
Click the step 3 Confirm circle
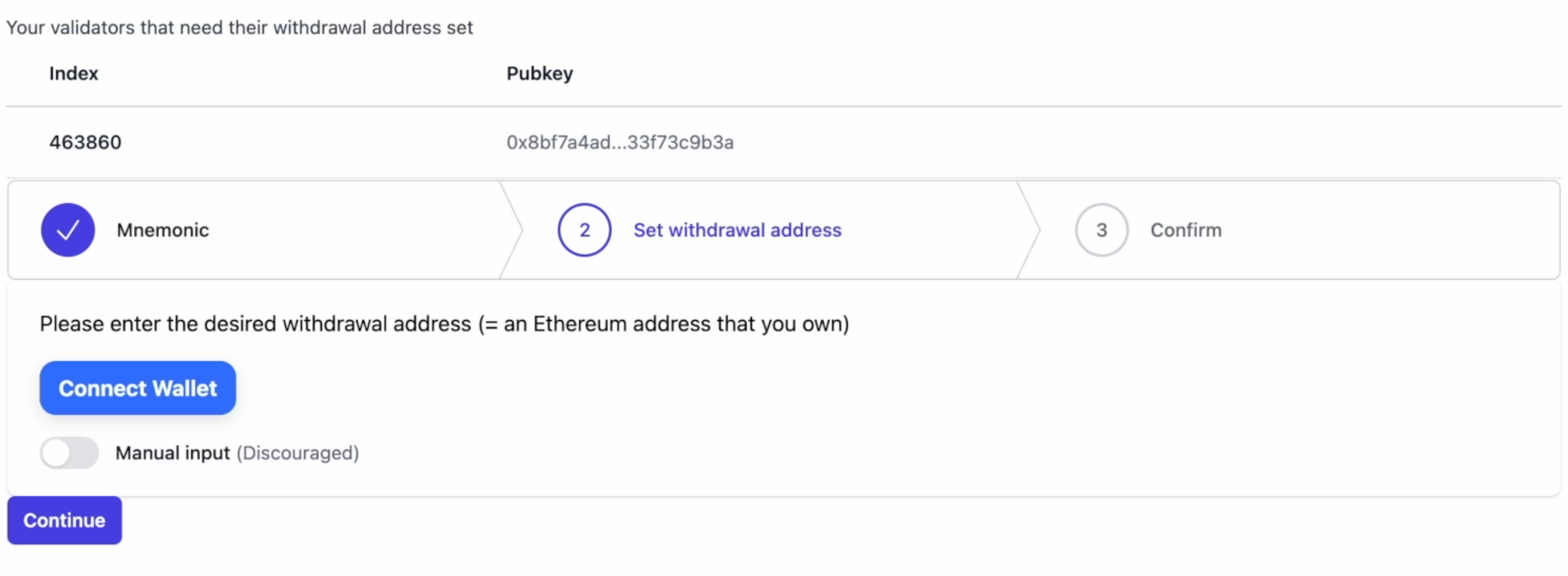[1101, 230]
